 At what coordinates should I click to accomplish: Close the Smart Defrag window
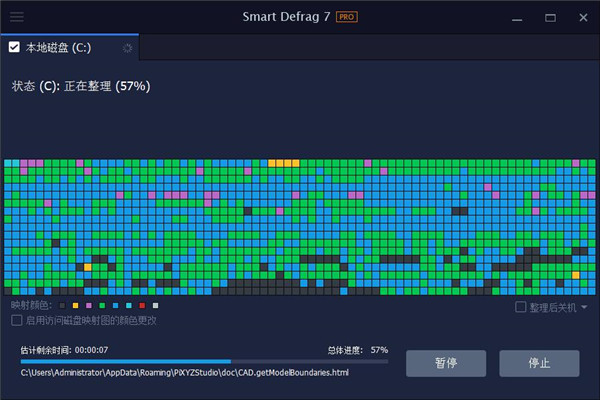click(583, 18)
